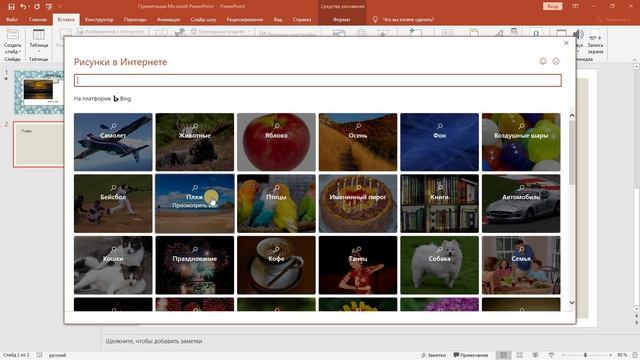Screen dimensions: 640x360
Task: Toggle Заметки pane in status bar
Action: click(x=433, y=355)
